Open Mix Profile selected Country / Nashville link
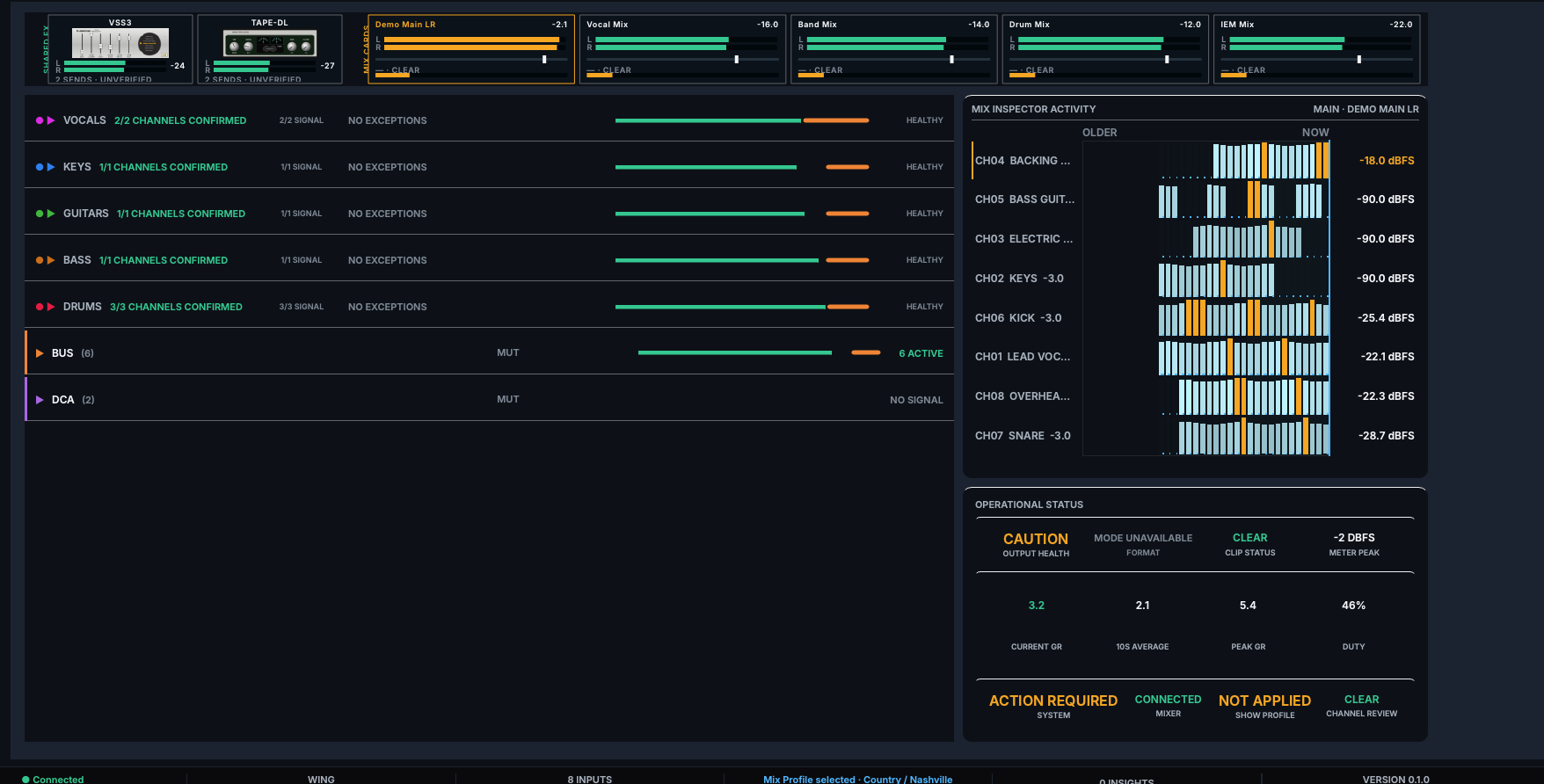1544x784 pixels. tap(857, 779)
